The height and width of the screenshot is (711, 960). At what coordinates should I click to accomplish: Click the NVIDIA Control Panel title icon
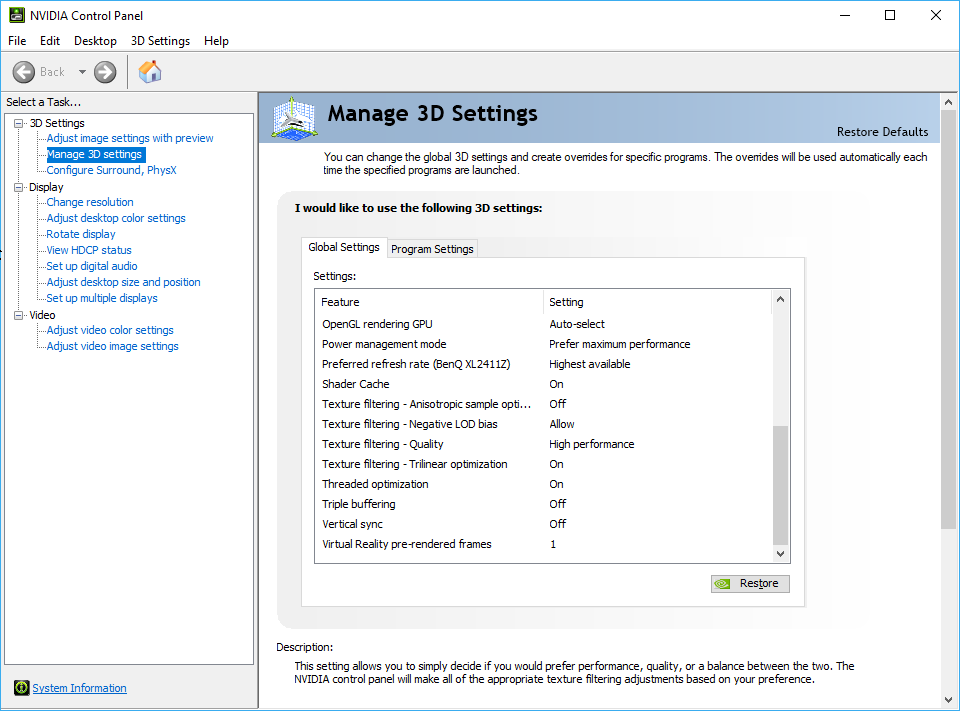click(17, 15)
